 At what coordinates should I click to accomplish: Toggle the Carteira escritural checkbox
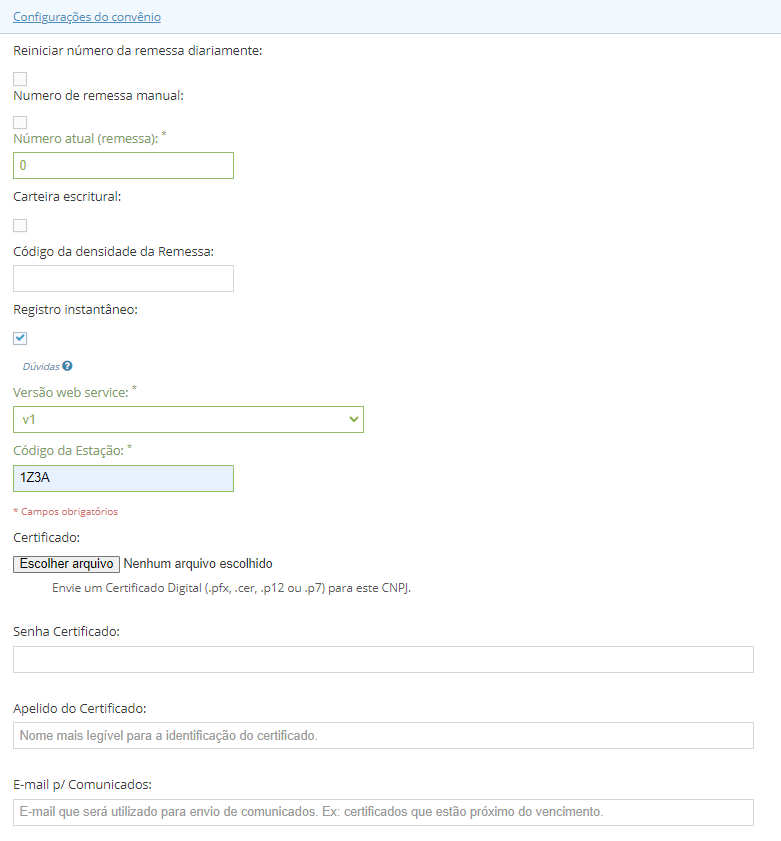coord(20,225)
